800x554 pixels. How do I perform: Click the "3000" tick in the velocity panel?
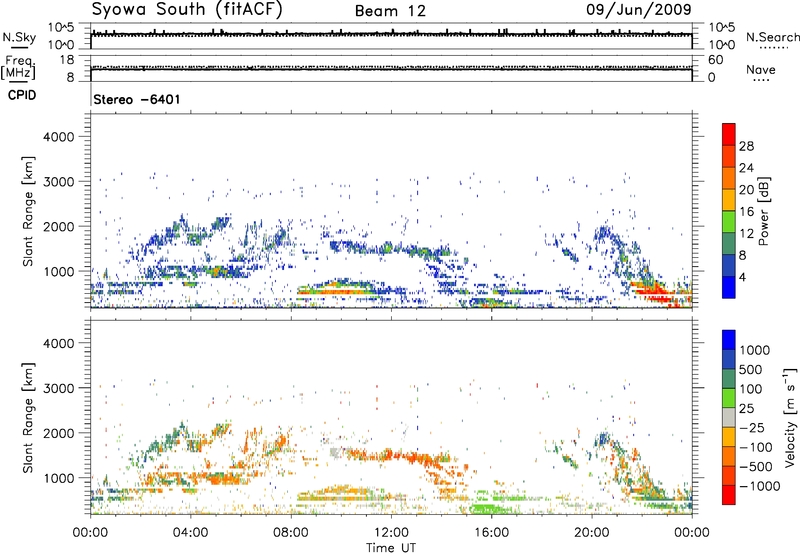pyautogui.click(x=59, y=388)
